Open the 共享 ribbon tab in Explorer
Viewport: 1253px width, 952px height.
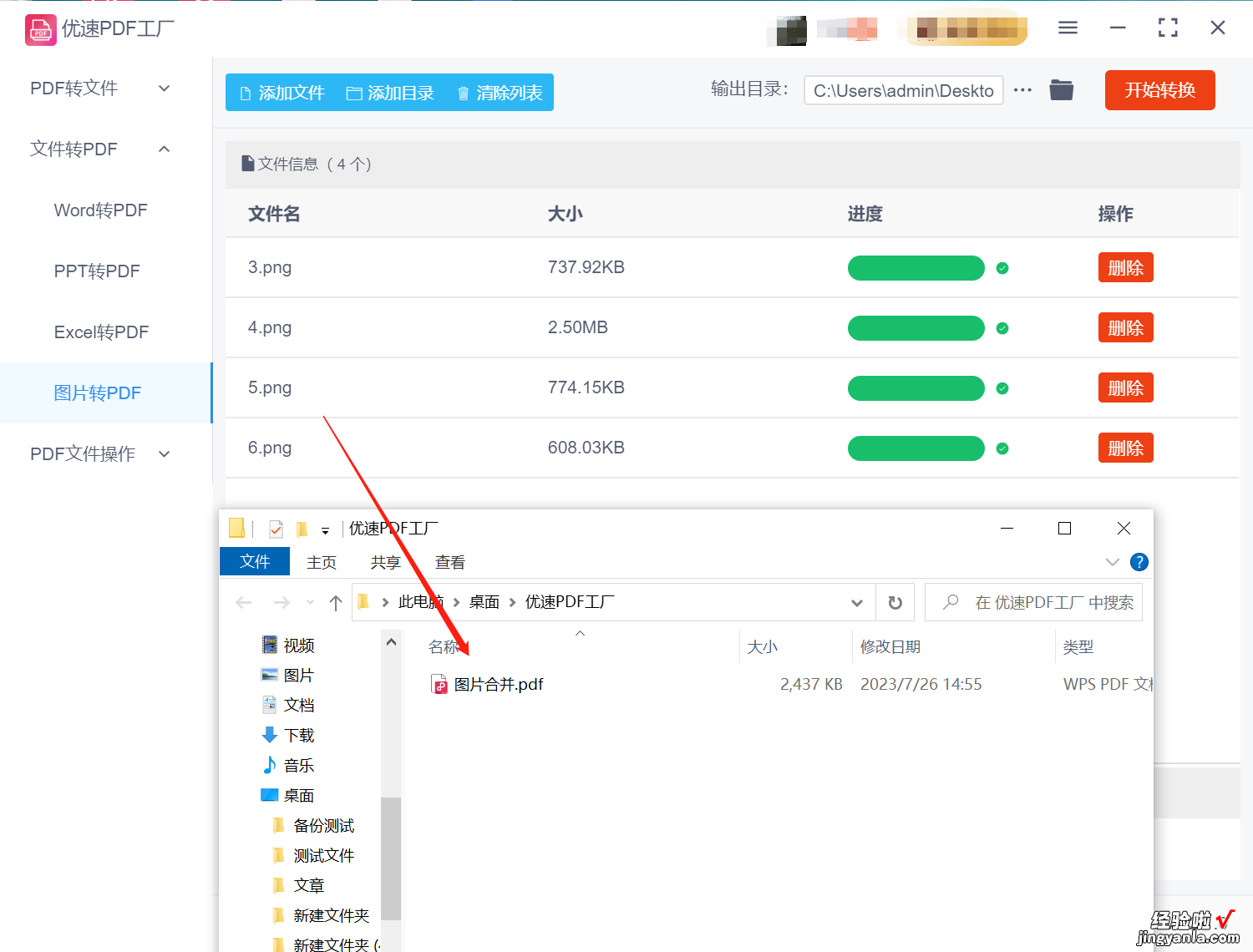tap(386, 562)
